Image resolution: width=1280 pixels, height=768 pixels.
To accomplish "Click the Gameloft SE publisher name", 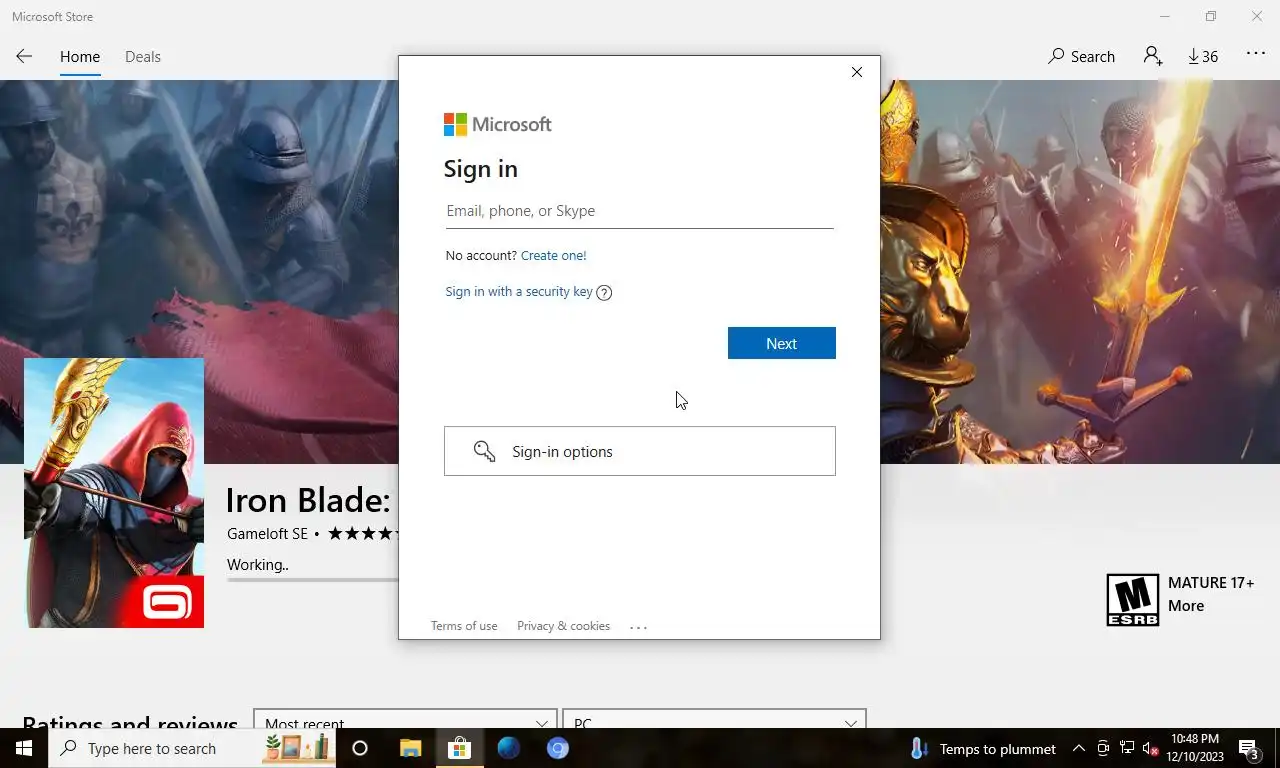I will click(267, 534).
